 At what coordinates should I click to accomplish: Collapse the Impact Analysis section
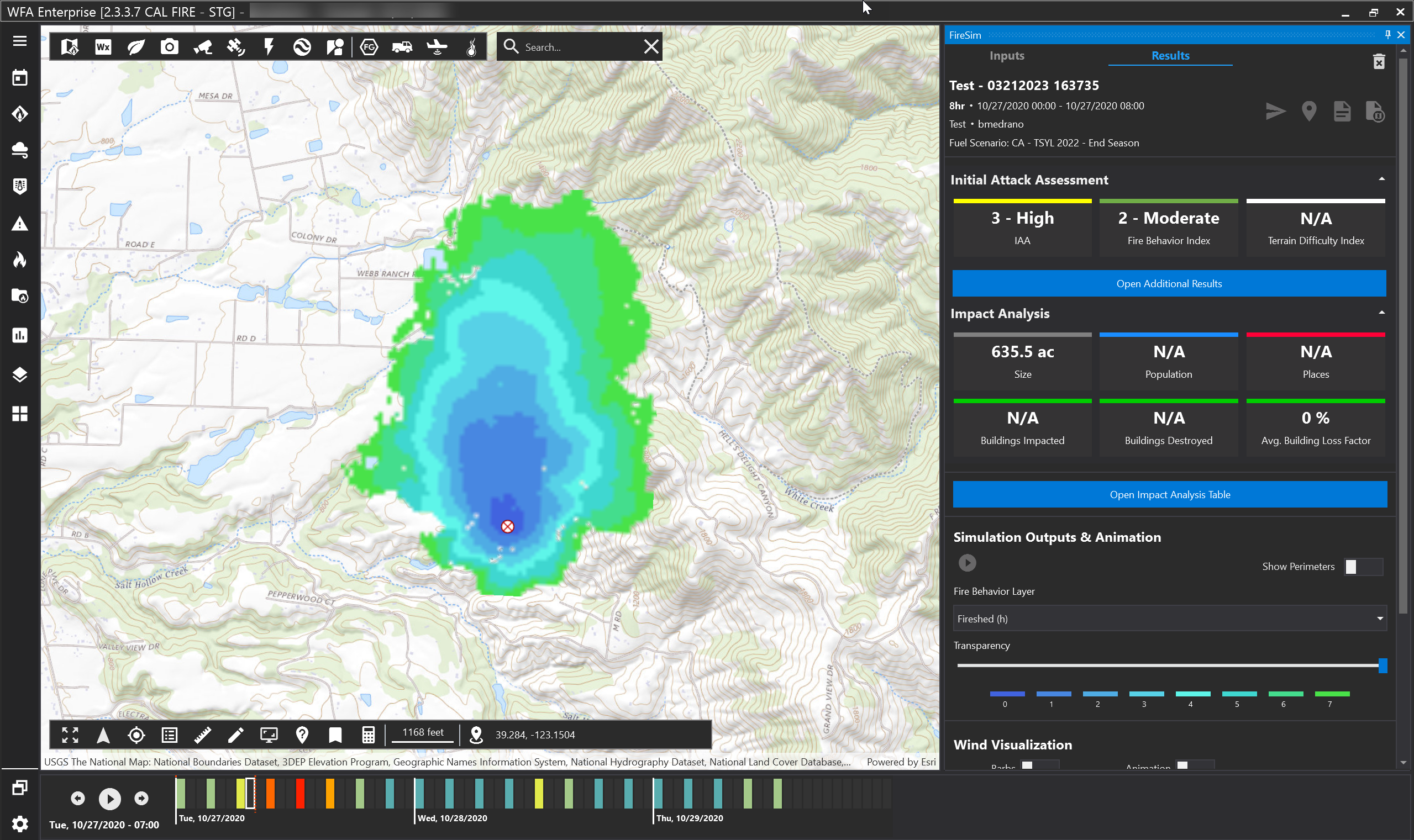[x=1381, y=313]
